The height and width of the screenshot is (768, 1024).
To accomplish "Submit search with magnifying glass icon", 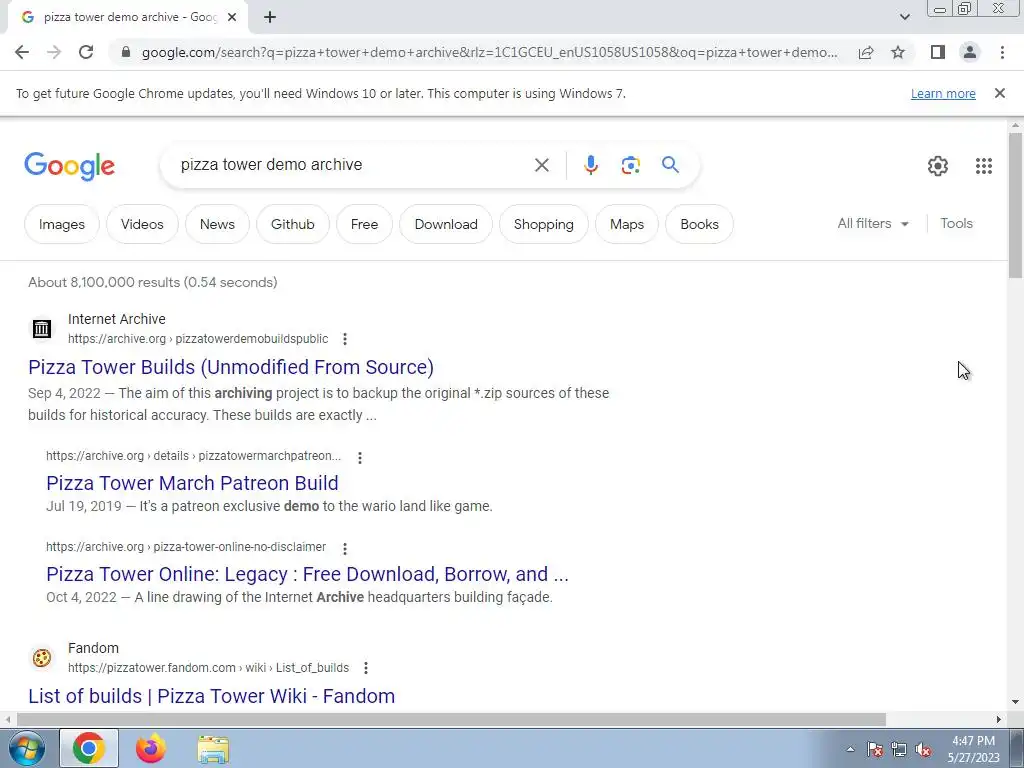I will click(670, 165).
